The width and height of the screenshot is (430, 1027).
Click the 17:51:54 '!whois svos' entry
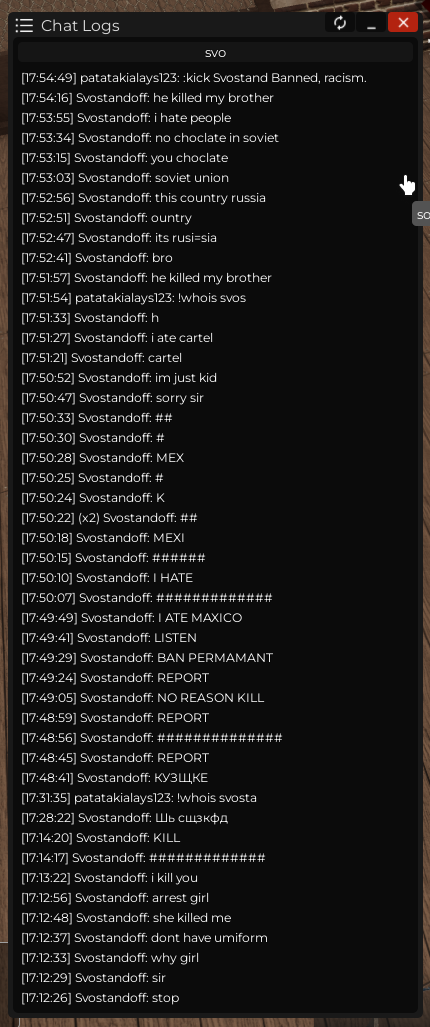click(134, 298)
